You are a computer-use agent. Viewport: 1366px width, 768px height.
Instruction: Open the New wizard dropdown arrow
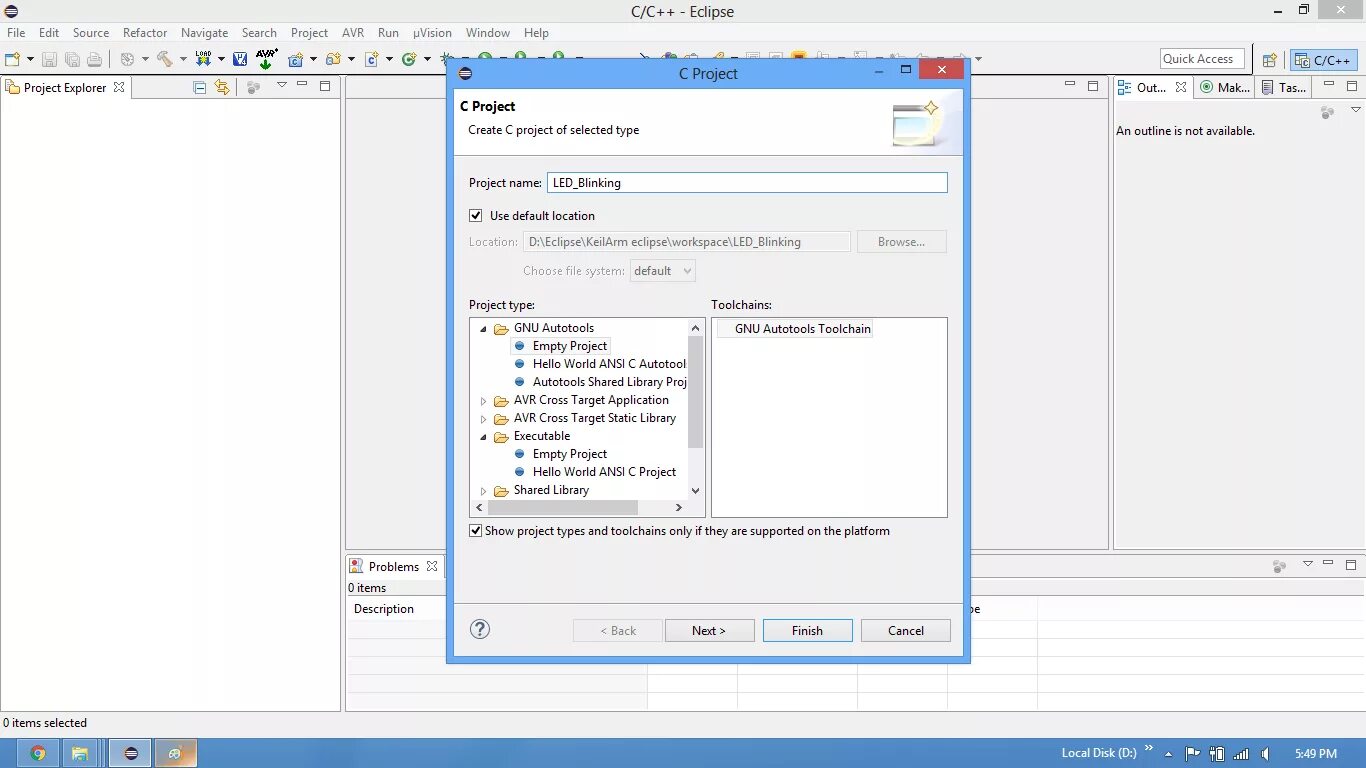click(31, 60)
